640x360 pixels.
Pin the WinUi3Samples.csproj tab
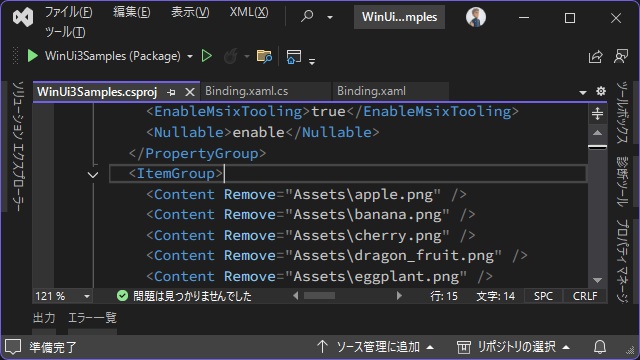click(171, 92)
